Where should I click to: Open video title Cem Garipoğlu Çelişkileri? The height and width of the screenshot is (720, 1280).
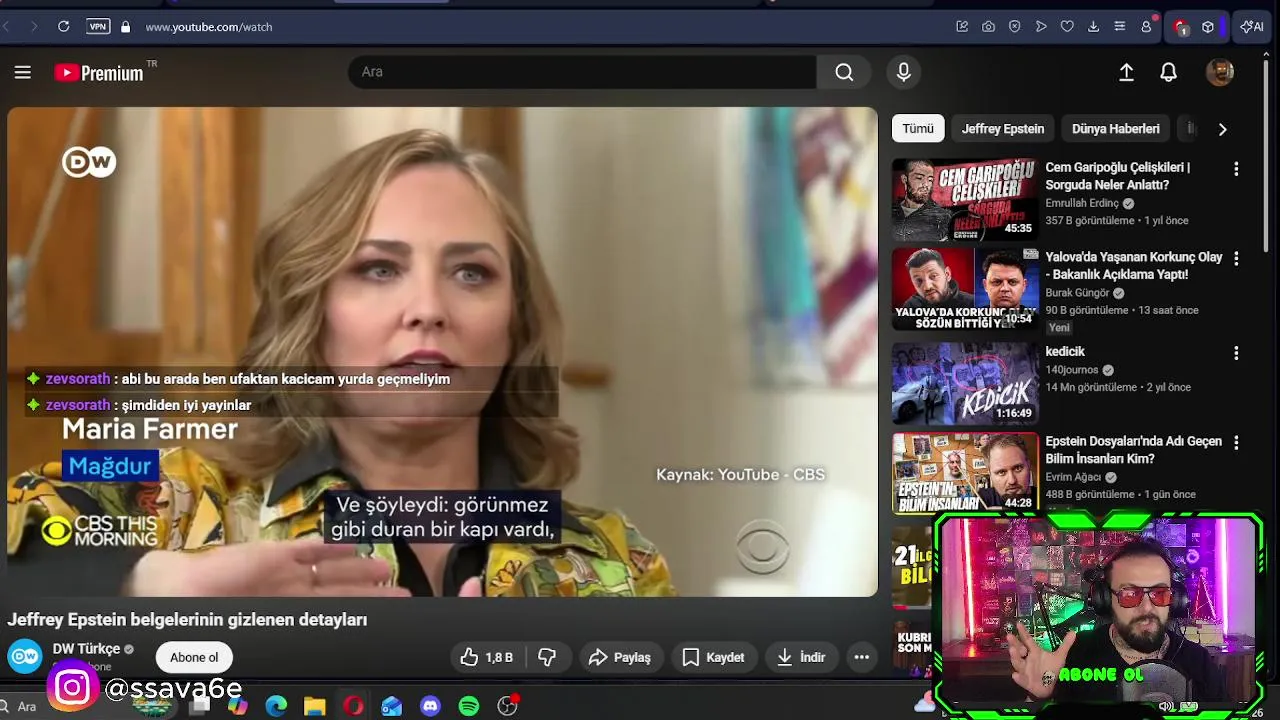tap(1117, 176)
